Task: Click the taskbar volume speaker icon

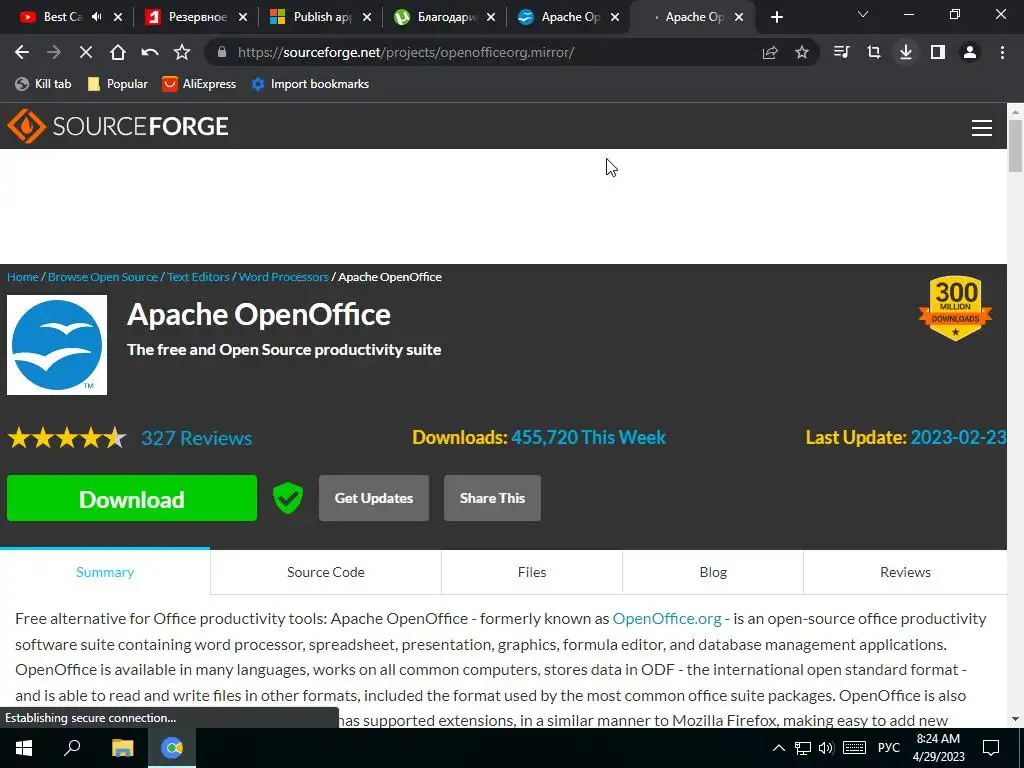Action: (826, 748)
